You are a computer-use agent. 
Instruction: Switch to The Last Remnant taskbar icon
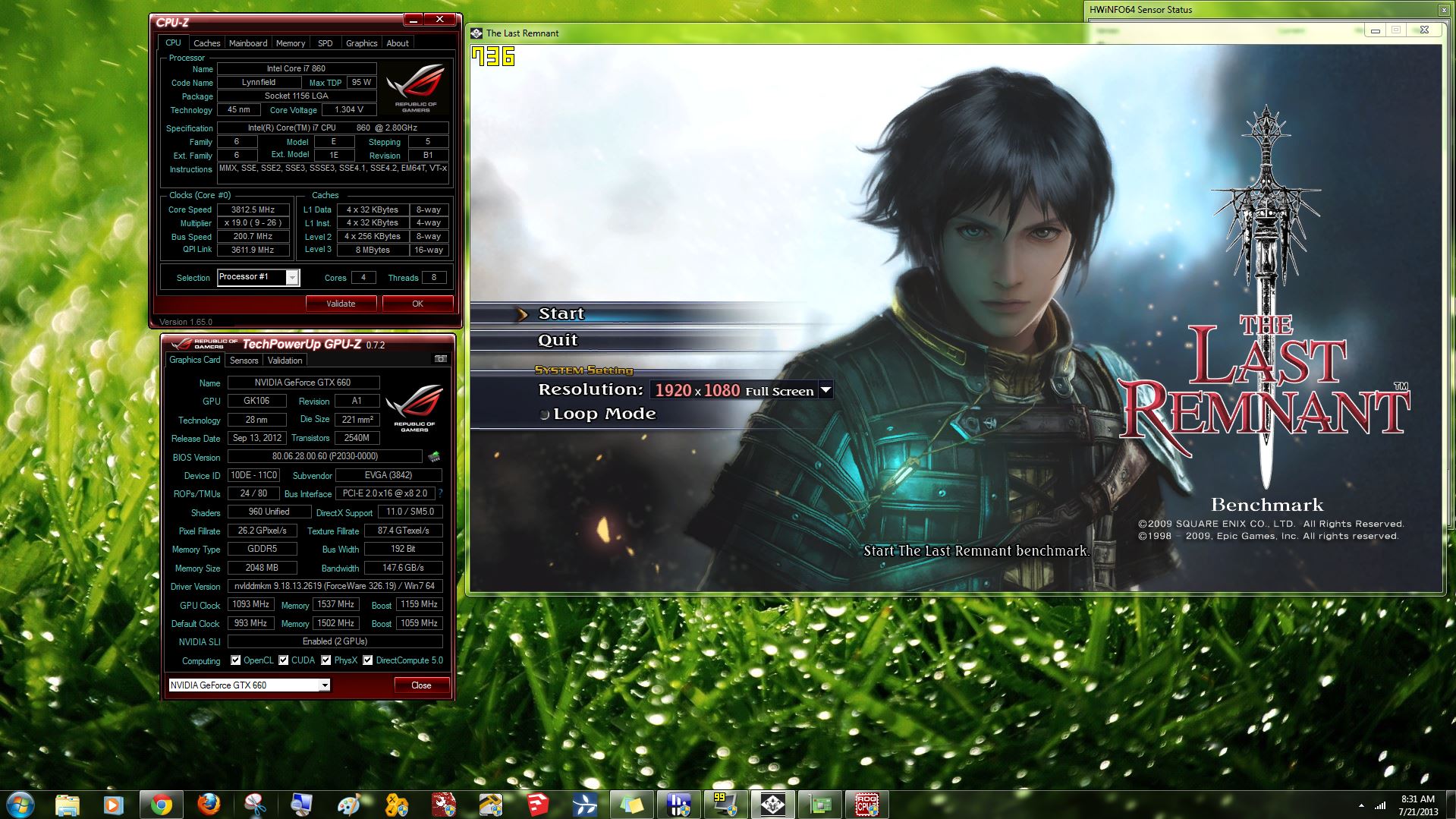[x=772, y=804]
